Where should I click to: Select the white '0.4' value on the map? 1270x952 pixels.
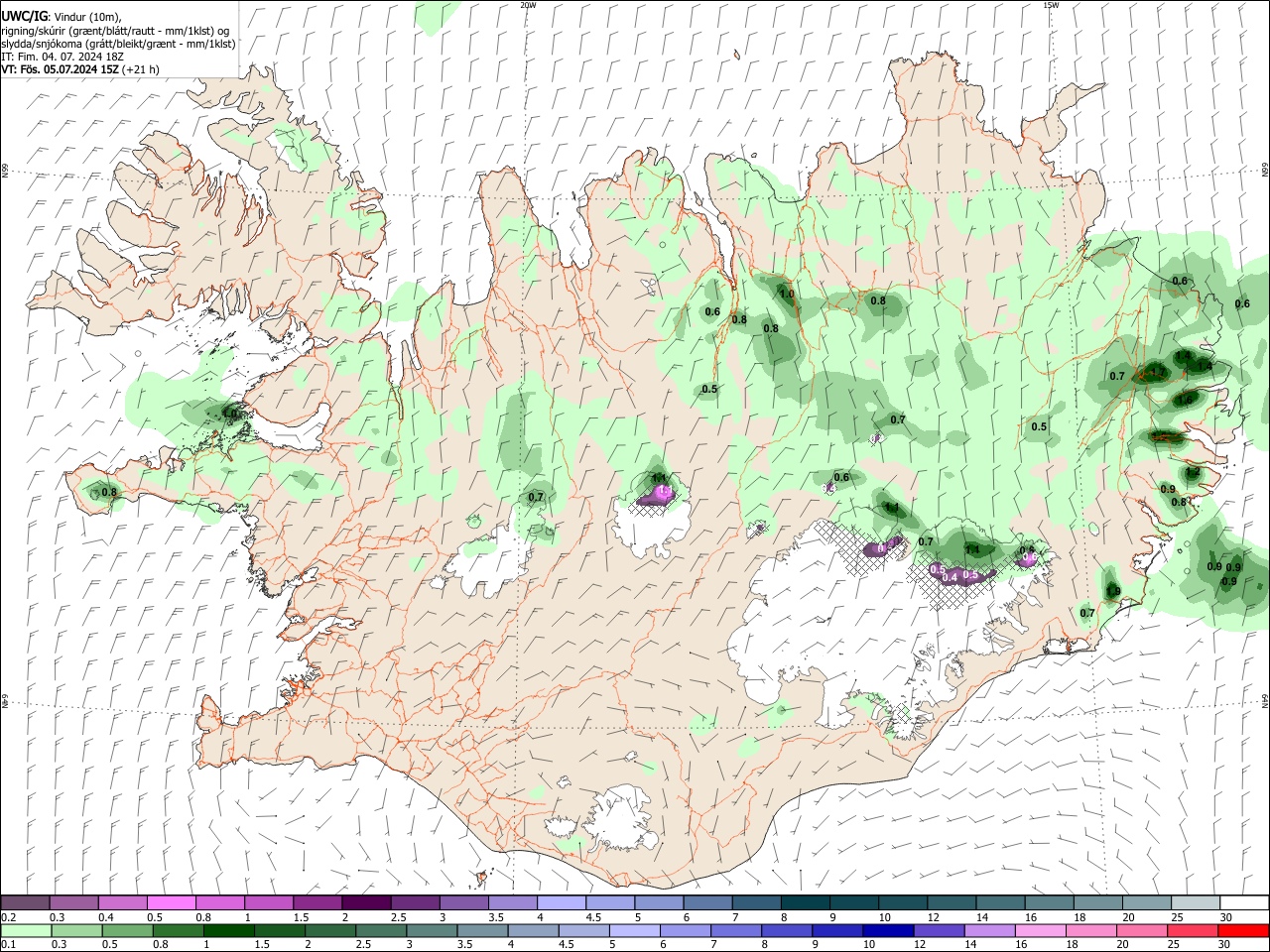point(950,577)
